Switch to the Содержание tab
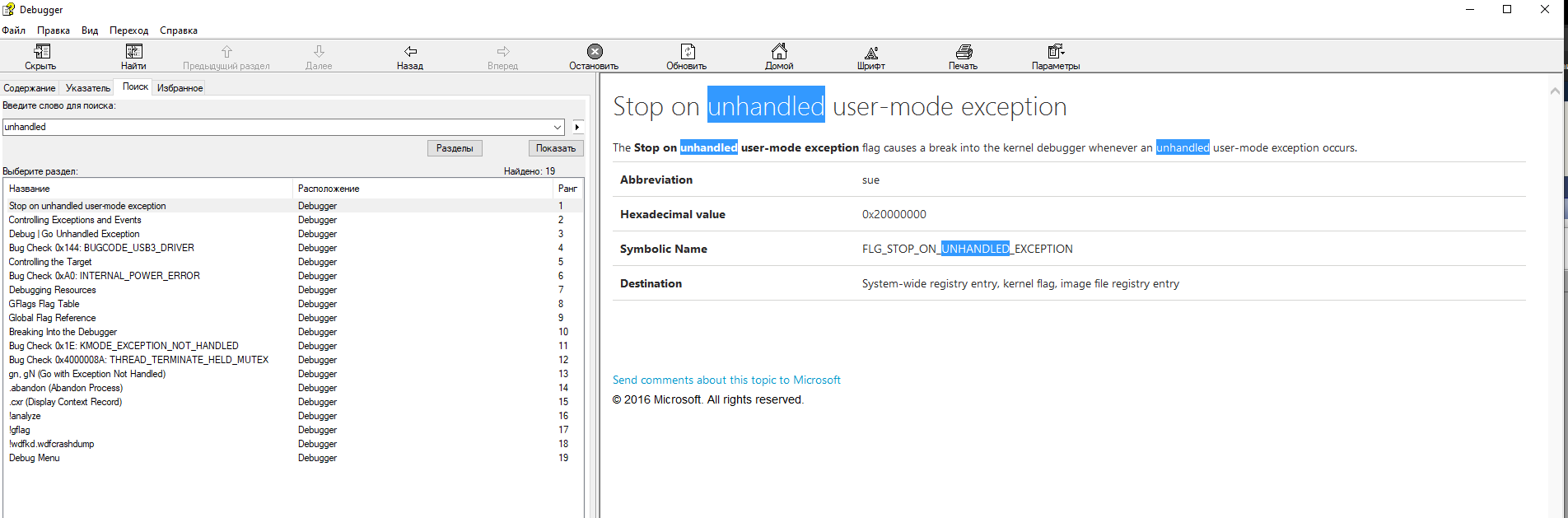Screen dimensions: 1568x518 pos(30,88)
